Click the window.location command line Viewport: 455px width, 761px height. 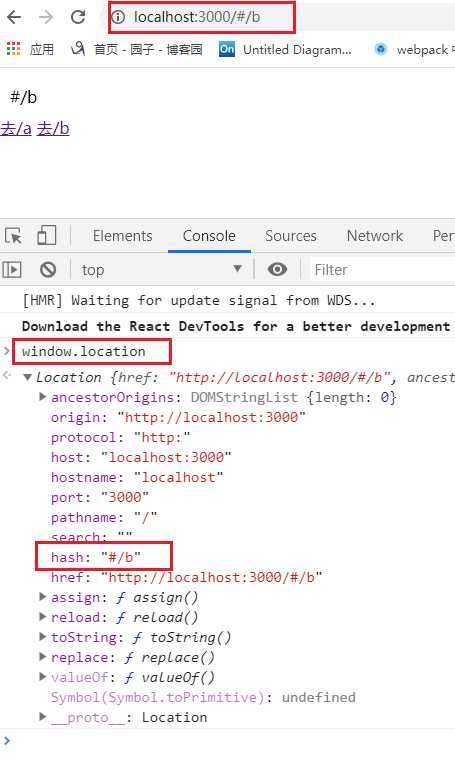point(83,351)
